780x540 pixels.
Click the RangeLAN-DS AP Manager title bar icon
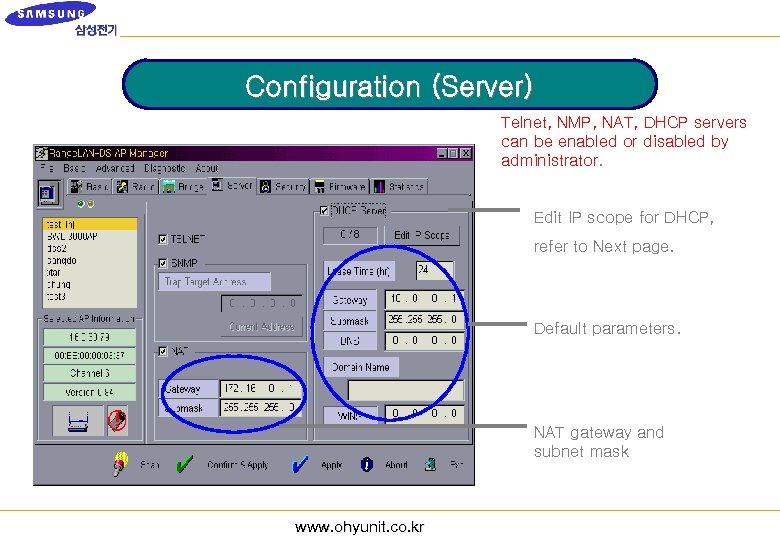point(41,153)
